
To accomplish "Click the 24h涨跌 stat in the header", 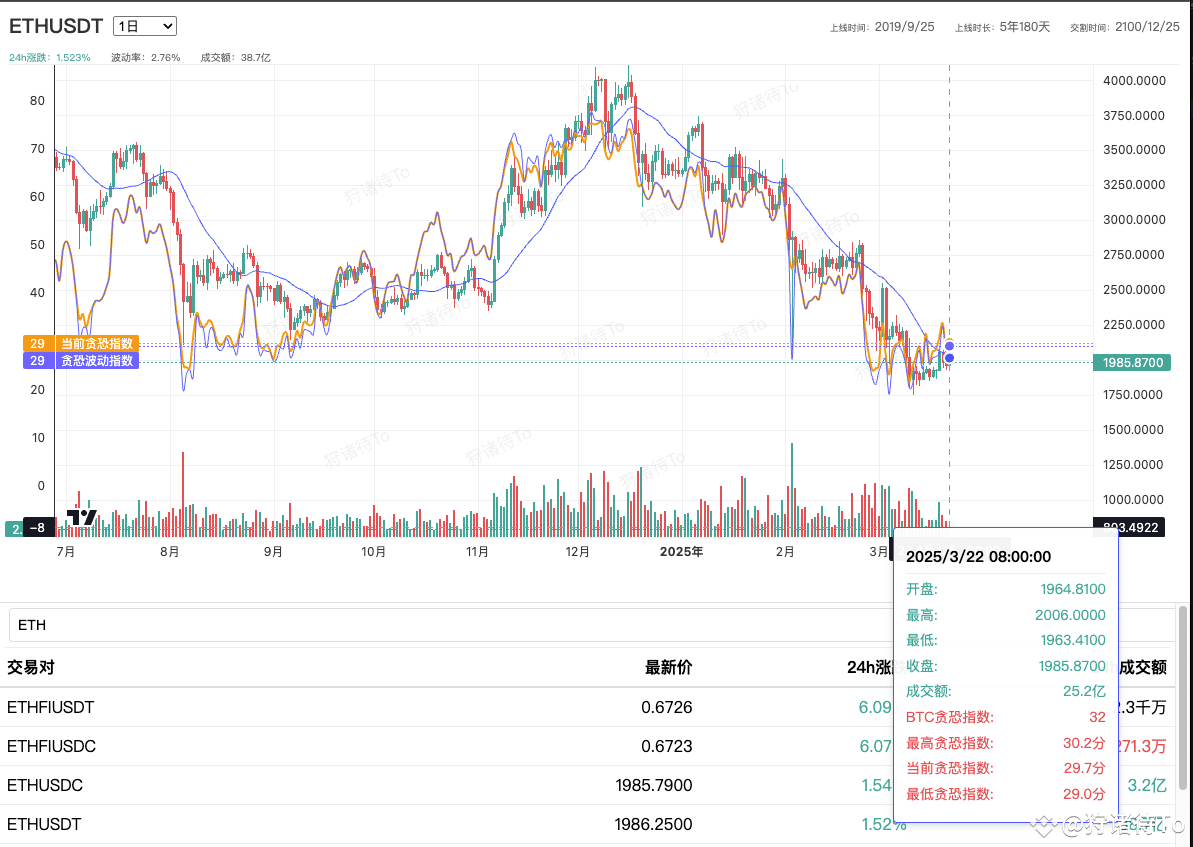I will coord(50,58).
